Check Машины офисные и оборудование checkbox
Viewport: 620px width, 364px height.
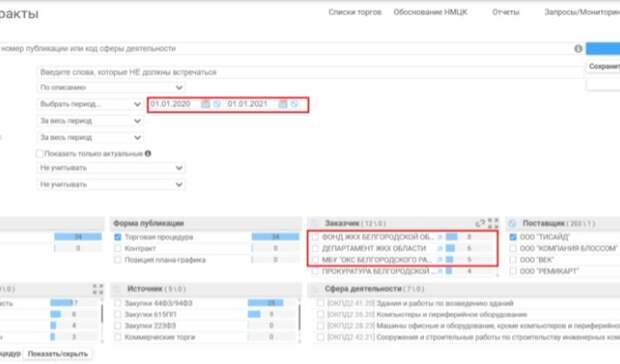(x=320, y=326)
